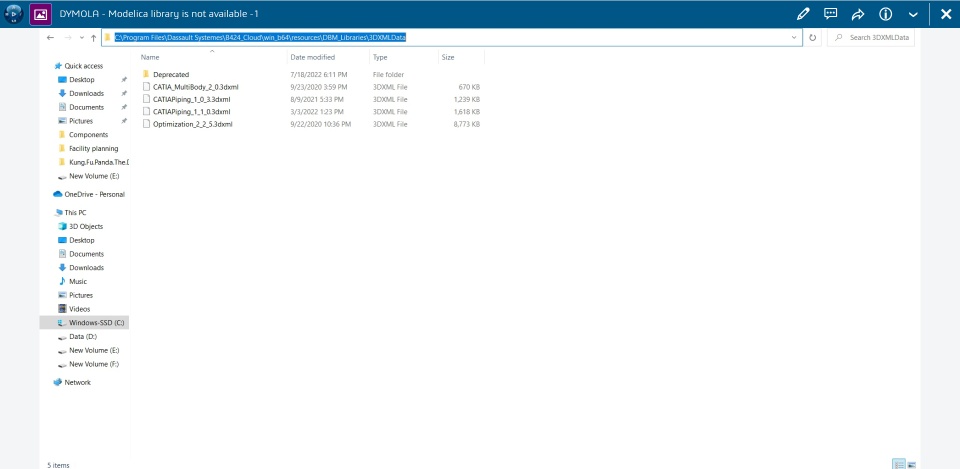Open Kung.Fu.Panda folder in sidebar
This screenshot has width=960, height=469.
click(x=99, y=162)
